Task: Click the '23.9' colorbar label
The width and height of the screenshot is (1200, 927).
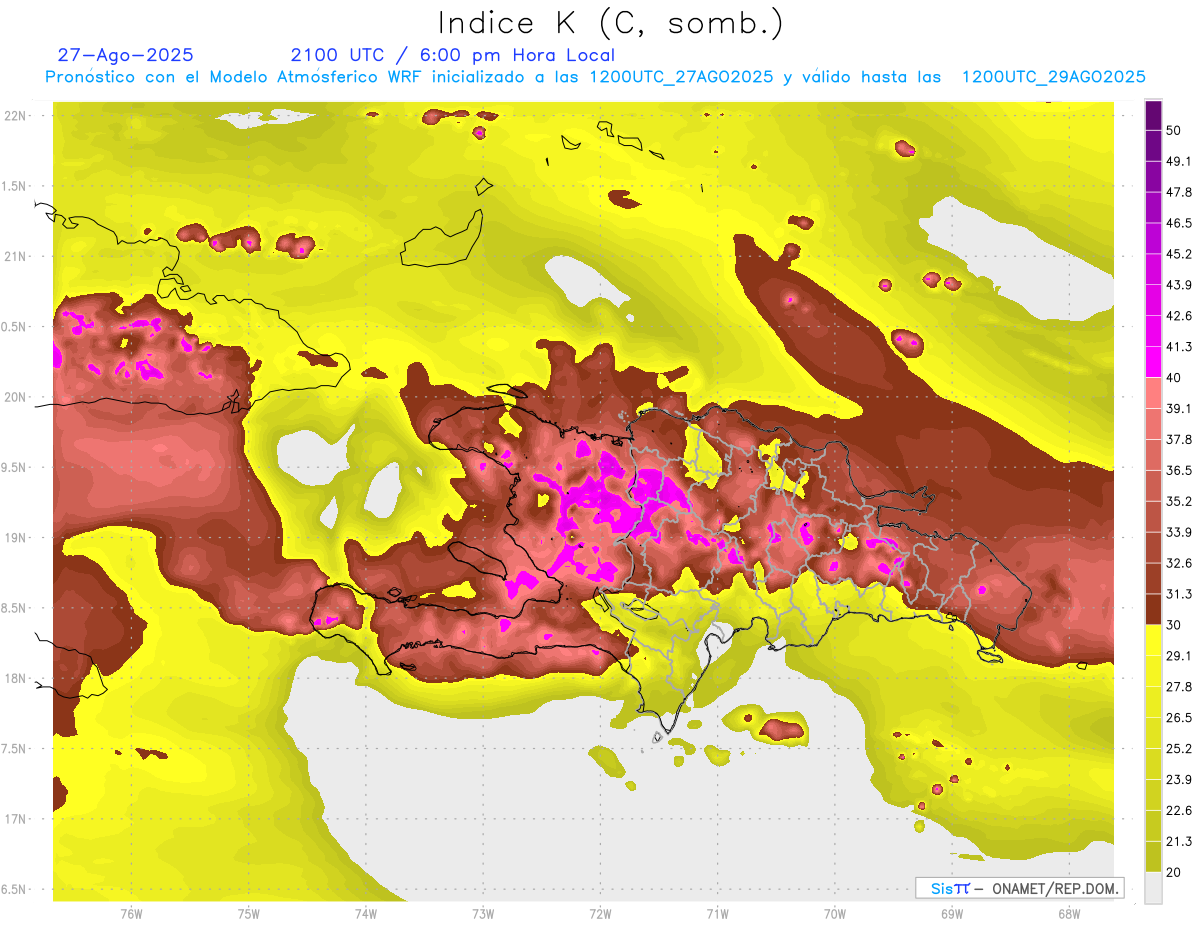Action: click(x=1178, y=779)
